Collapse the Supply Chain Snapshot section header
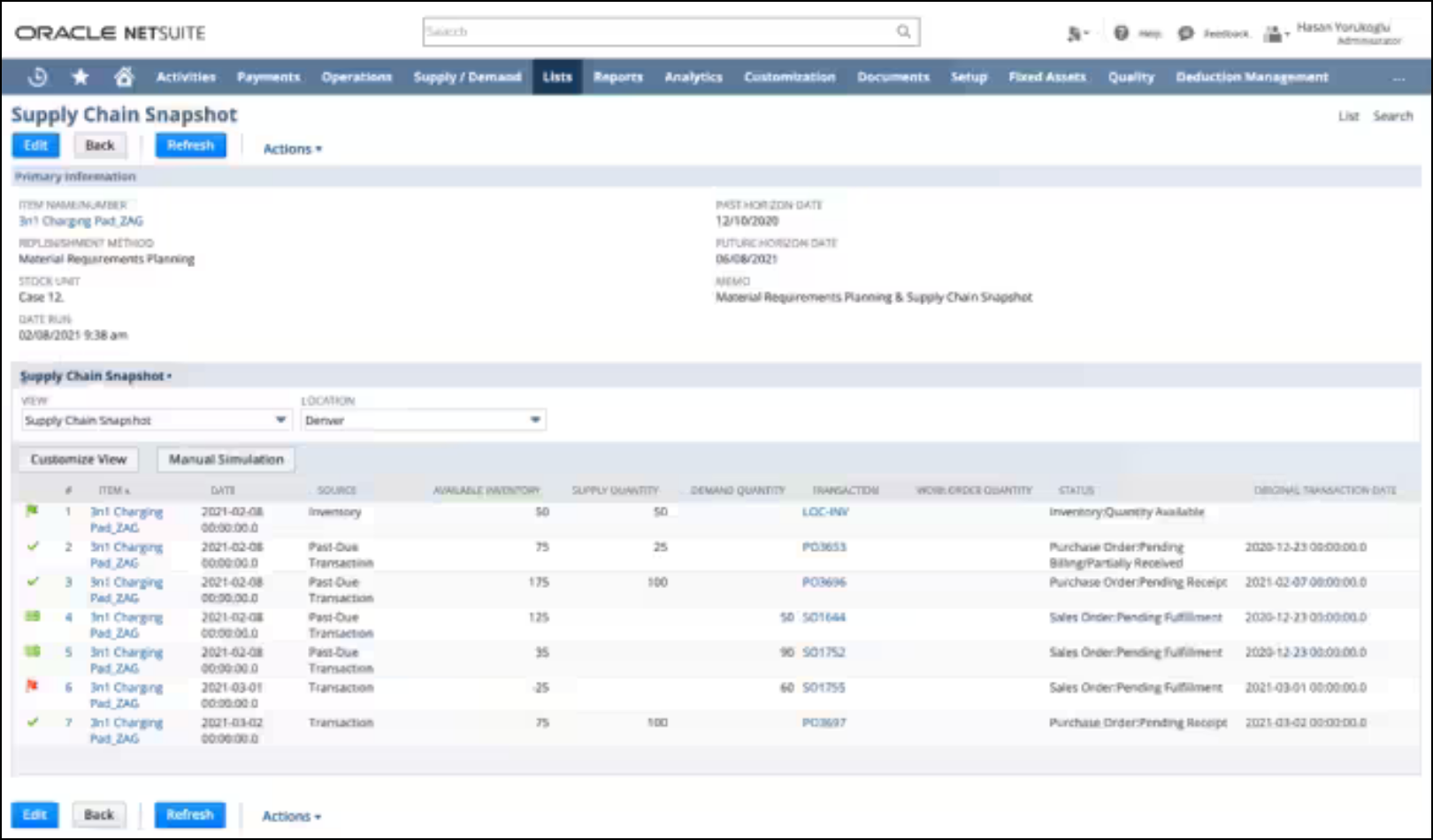The height and width of the screenshot is (840, 1433). tap(96, 376)
